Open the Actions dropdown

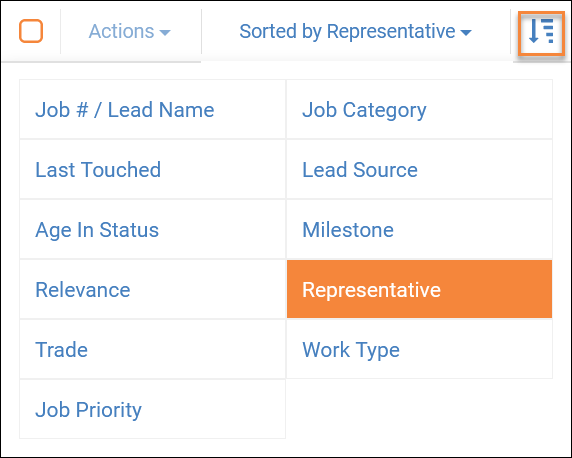pyautogui.click(x=130, y=32)
